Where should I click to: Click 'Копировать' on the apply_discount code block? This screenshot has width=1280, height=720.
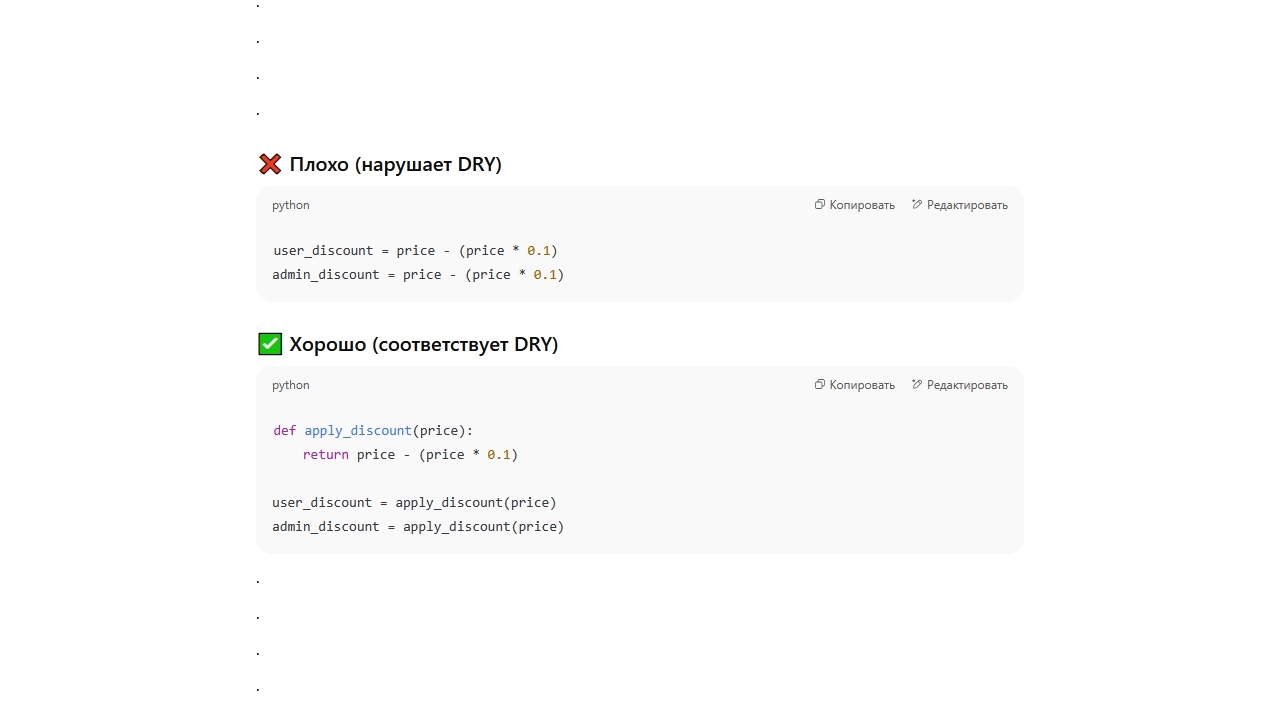(x=854, y=385)
